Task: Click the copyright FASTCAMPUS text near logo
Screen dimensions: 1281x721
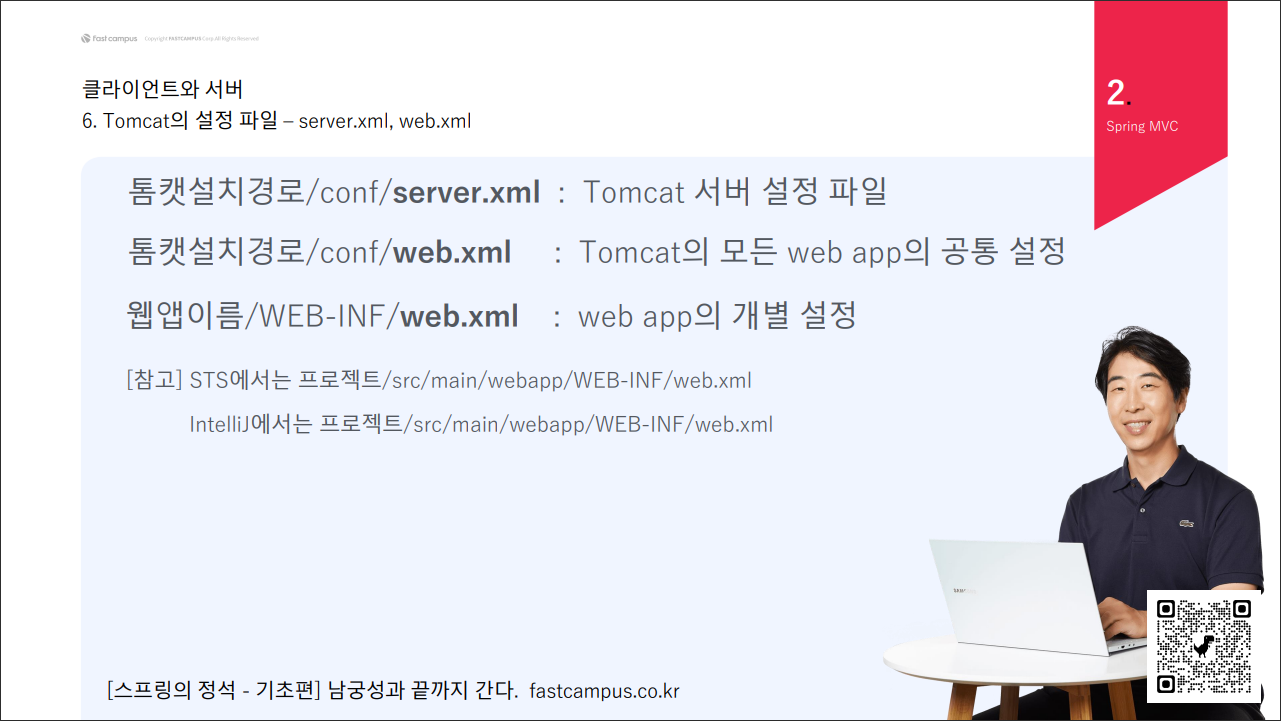Action: (201, 39)
